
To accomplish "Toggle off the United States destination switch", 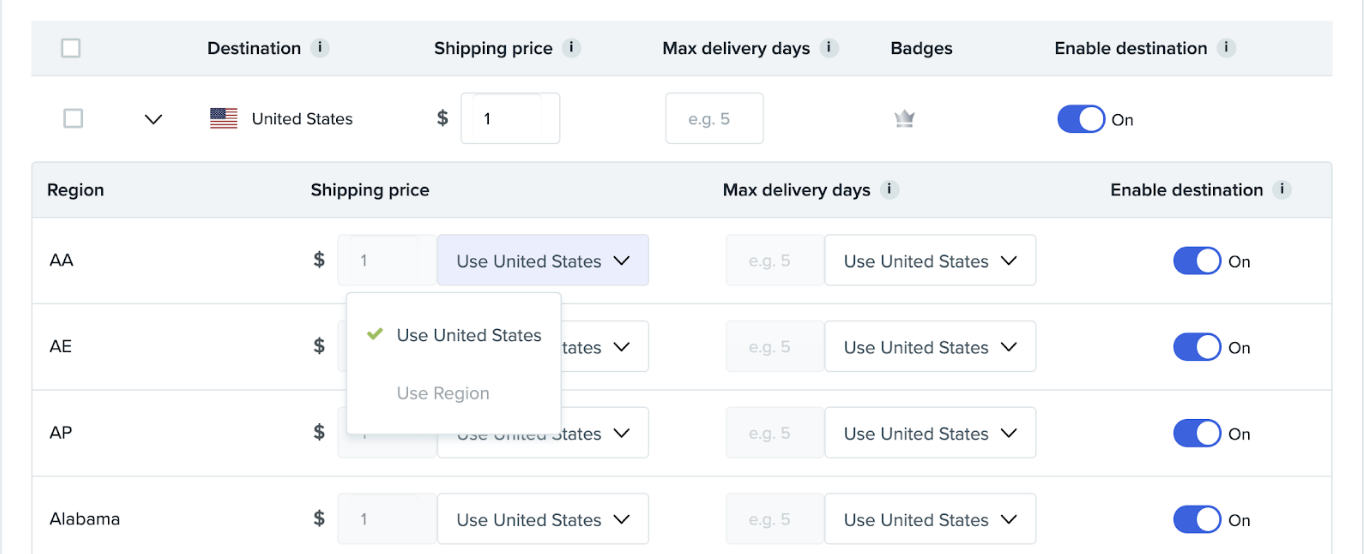I will click(x=1081, y=119).
